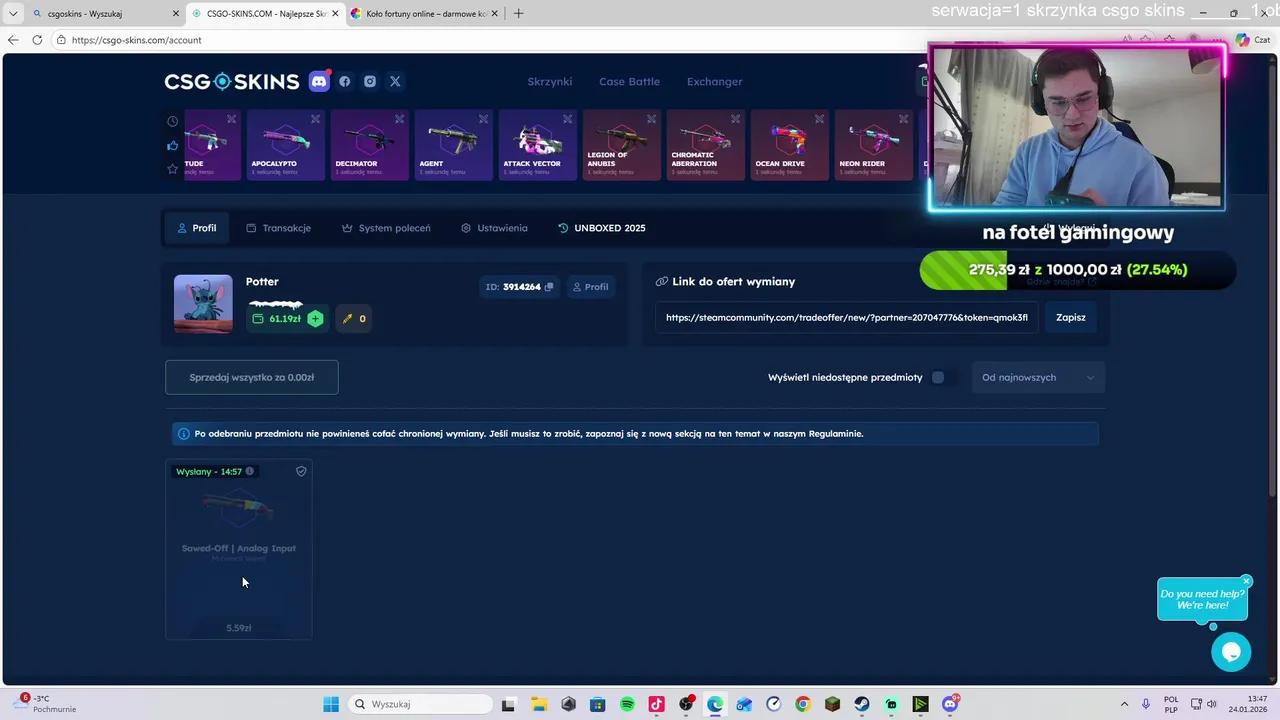This screenshot has width=1280, height=720.
Task: Select the Sawed-Off Analog Input item card
Action: 239,548
